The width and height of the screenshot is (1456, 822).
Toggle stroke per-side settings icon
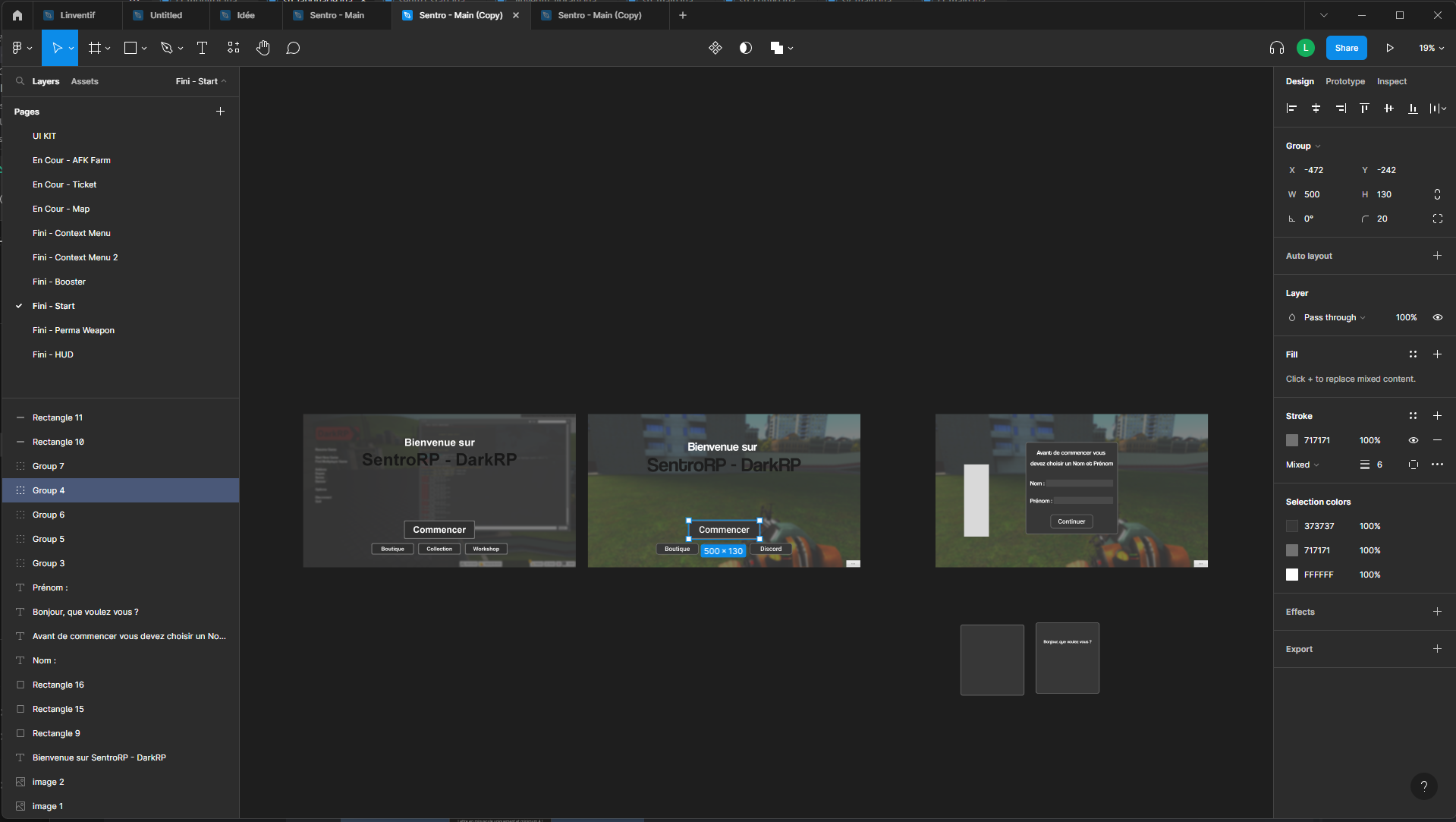coord(1413,465)
